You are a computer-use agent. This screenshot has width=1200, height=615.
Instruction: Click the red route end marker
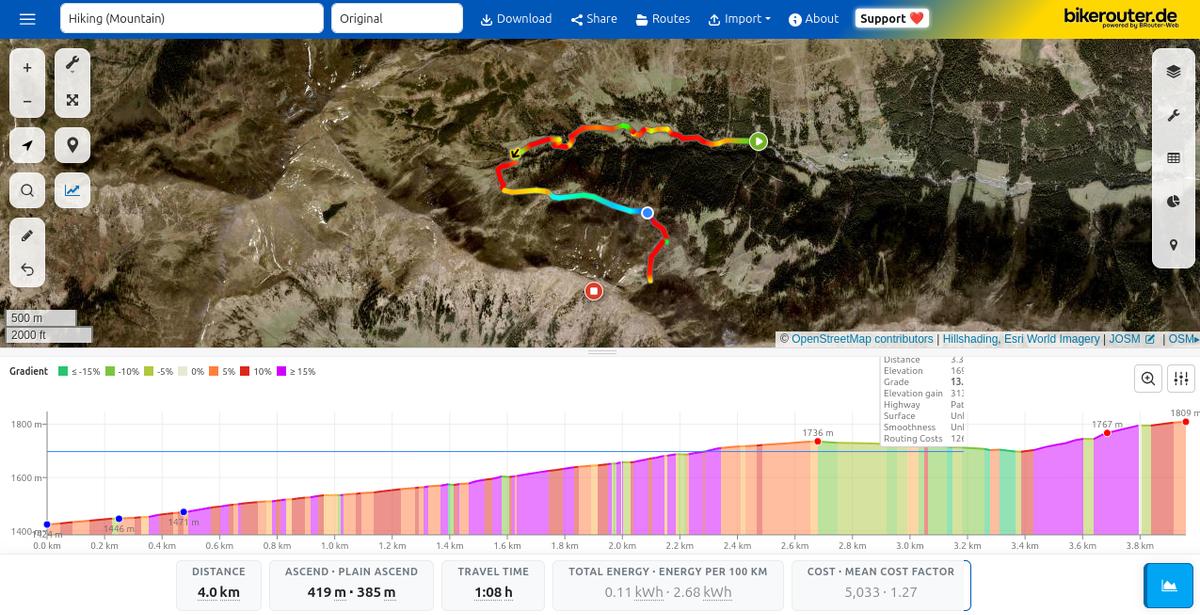(x=594, y=291)
